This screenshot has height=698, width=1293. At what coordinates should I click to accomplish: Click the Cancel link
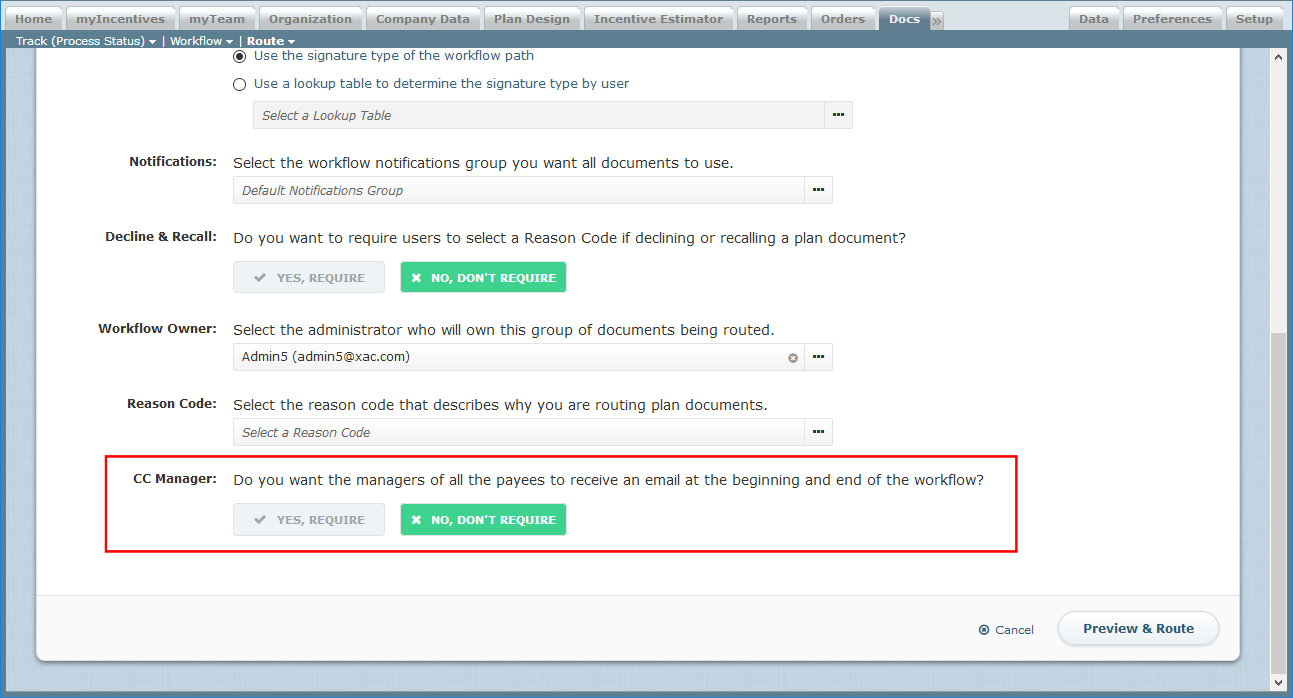click(1006, 630)
